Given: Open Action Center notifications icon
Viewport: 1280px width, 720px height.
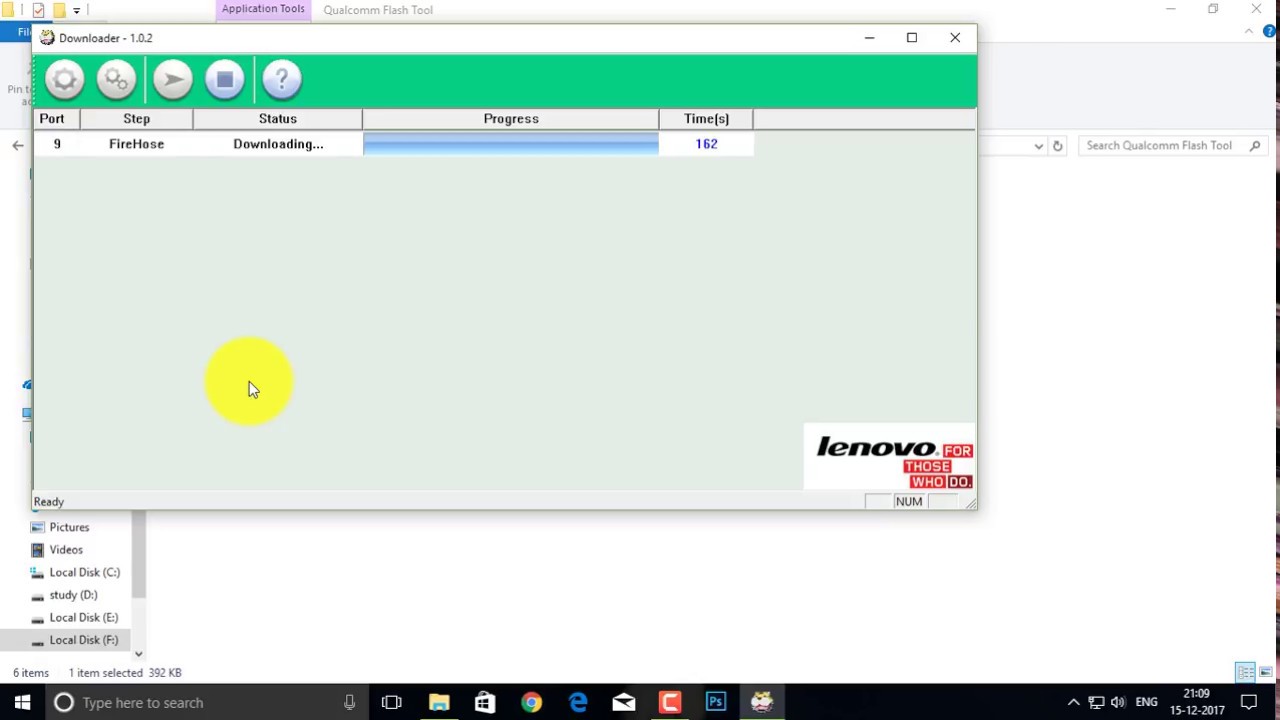Looking at the screenshot, I should click(1249, 703).
